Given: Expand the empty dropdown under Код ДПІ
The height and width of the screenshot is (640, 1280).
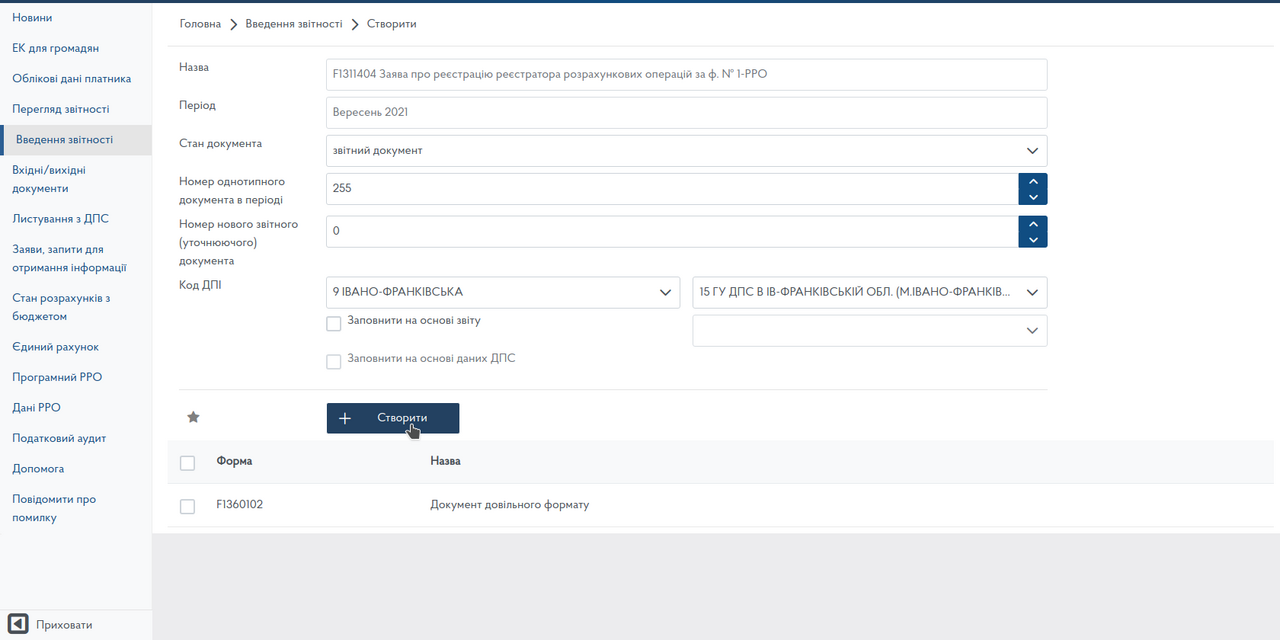Looking at the screenshot, I should pyautogui.click(x=869, y=331).
